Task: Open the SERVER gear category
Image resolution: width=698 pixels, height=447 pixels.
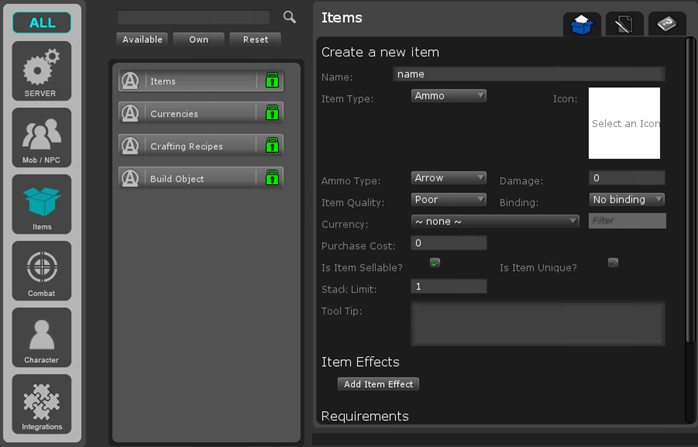Action: [42, 72]
